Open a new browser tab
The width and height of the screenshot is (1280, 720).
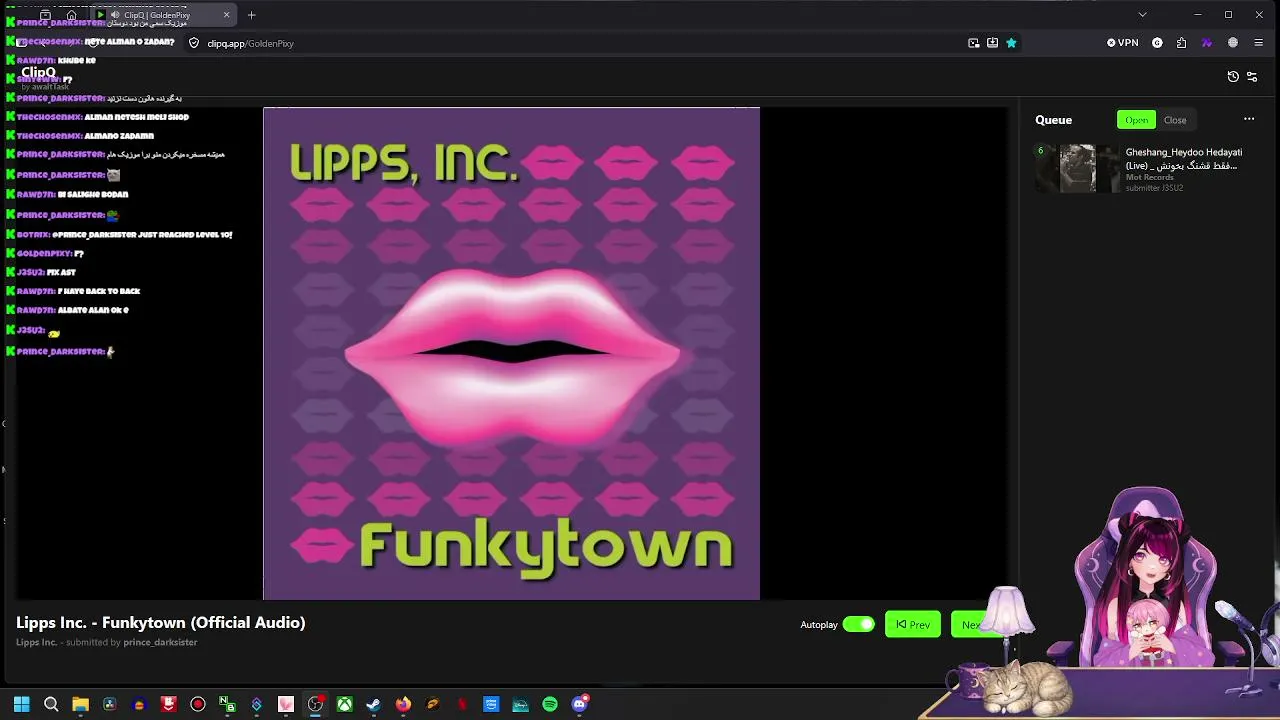pyautogui.click(x=252, y=15)
